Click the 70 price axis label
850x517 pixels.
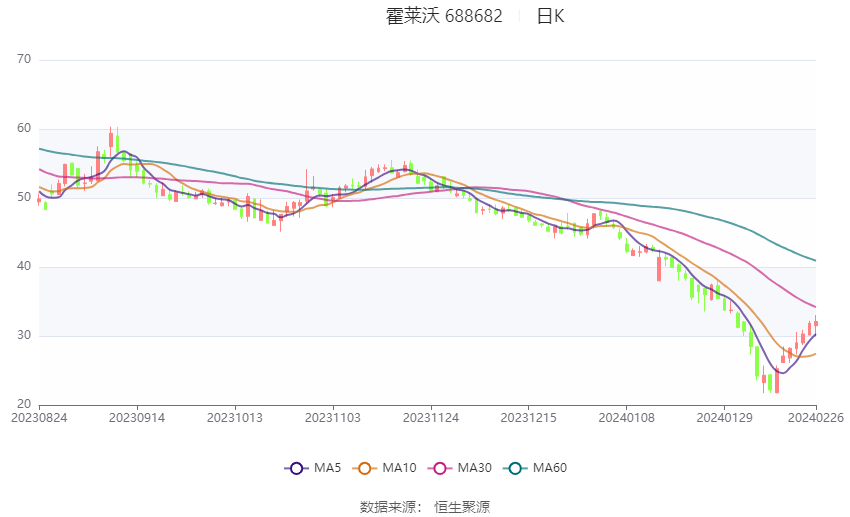[x=24, y=59]
